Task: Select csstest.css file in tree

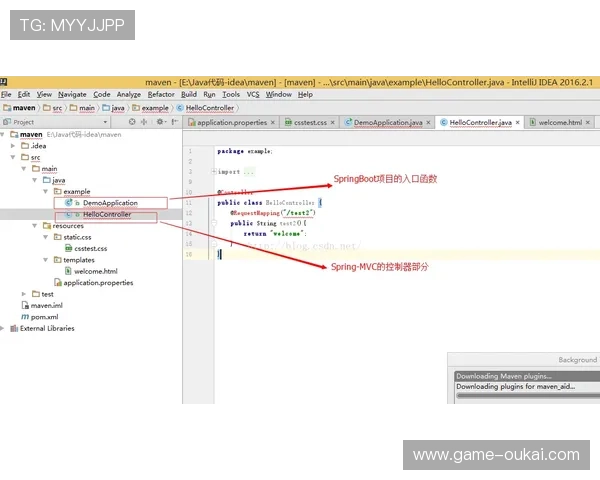Action: pyautogui.click(x=90, y=248)
